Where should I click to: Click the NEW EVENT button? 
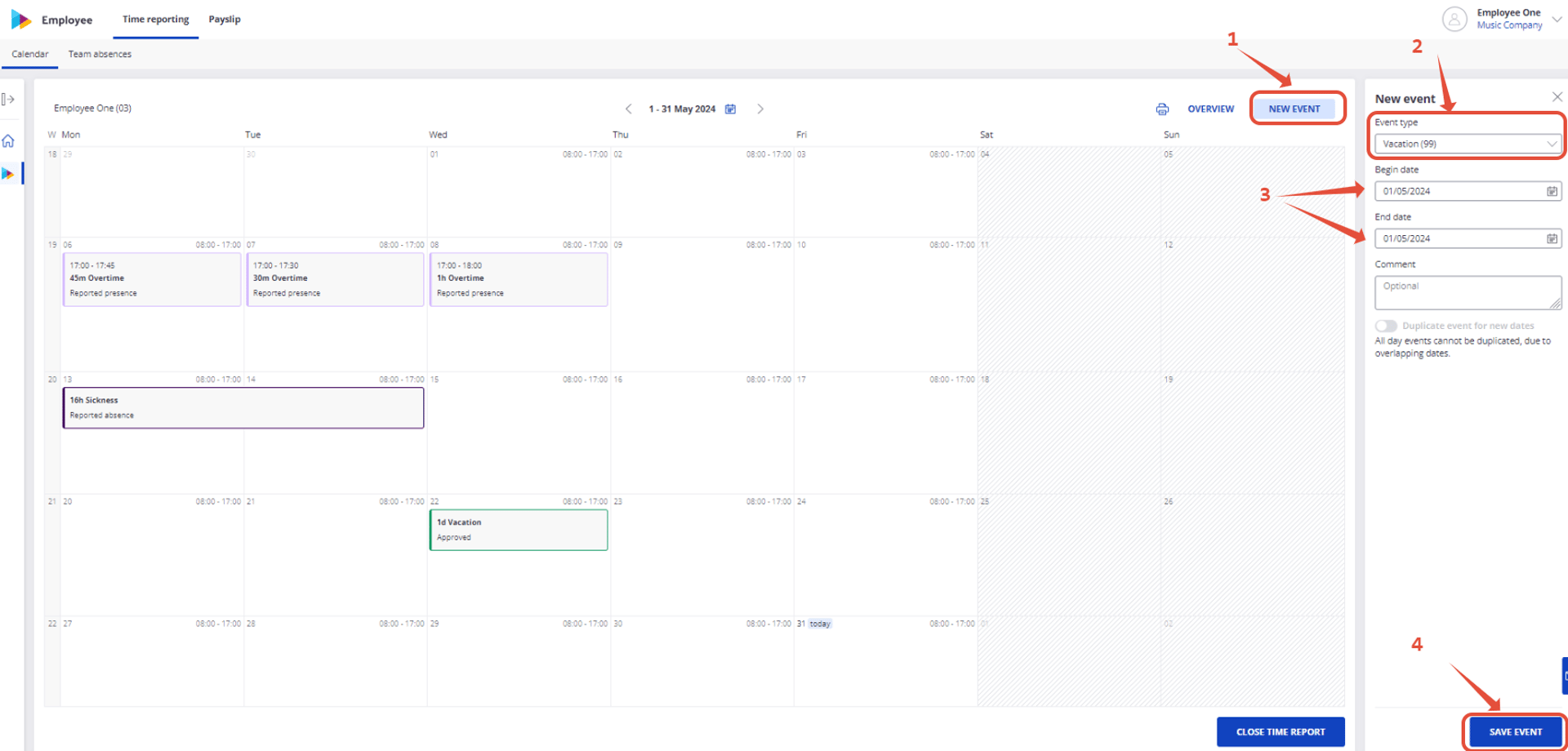pyautogui.click(x=1294, y=109)
